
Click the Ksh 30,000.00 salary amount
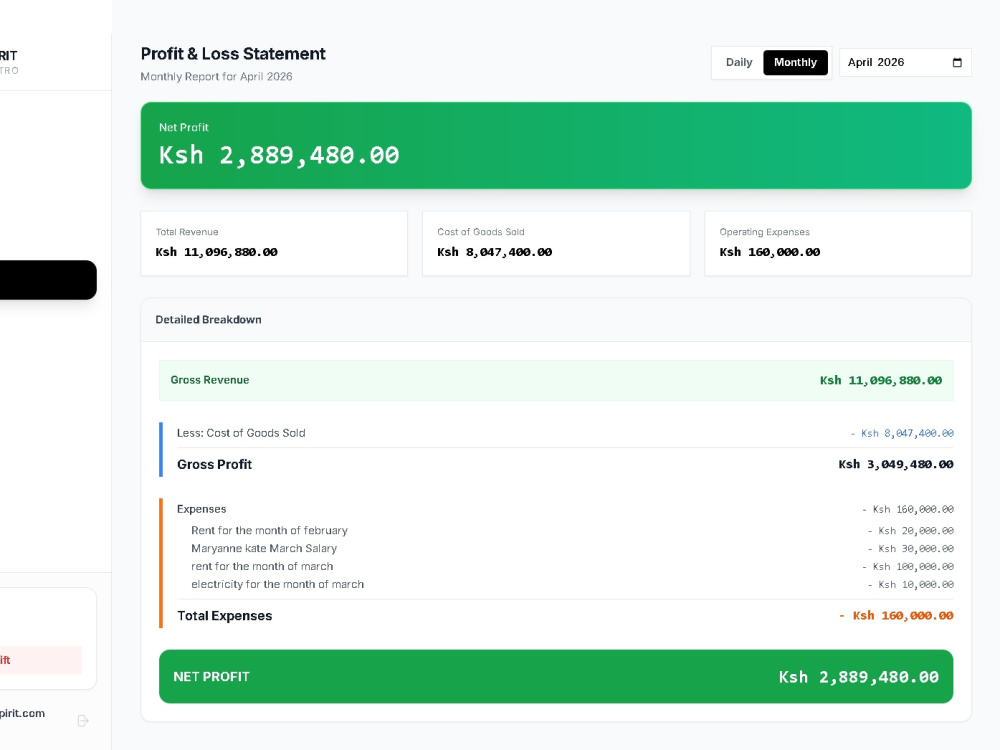pos(911,548)
